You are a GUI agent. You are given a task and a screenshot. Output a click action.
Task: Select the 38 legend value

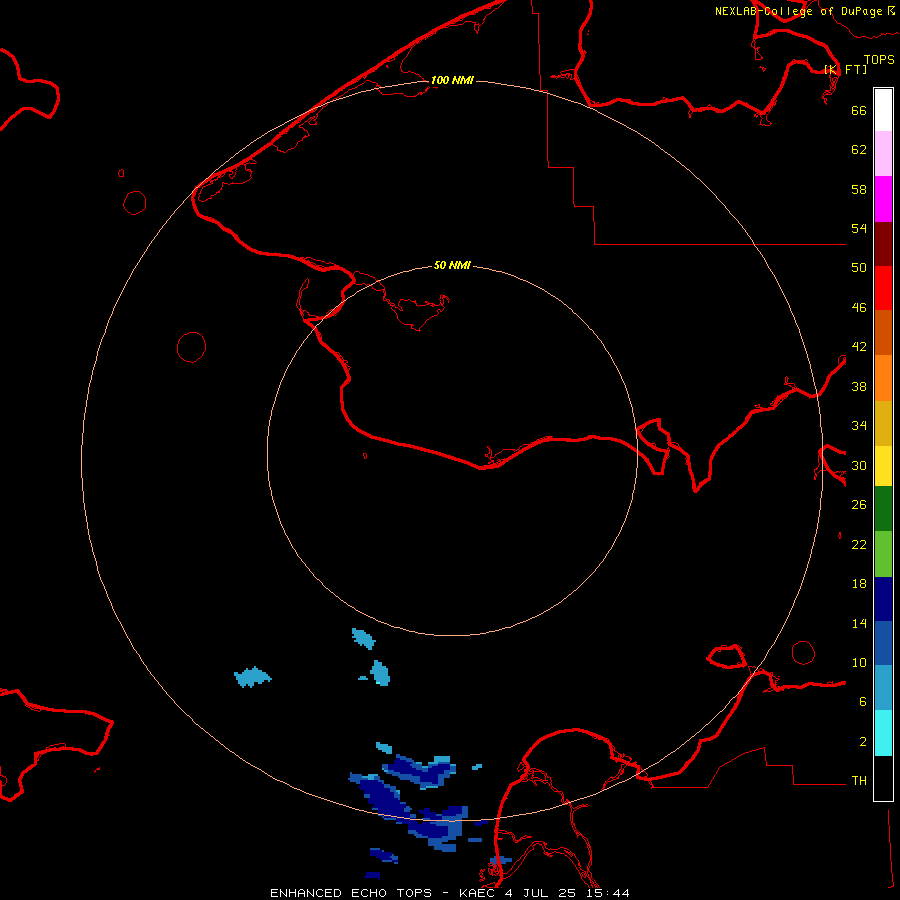pos(859,386)
